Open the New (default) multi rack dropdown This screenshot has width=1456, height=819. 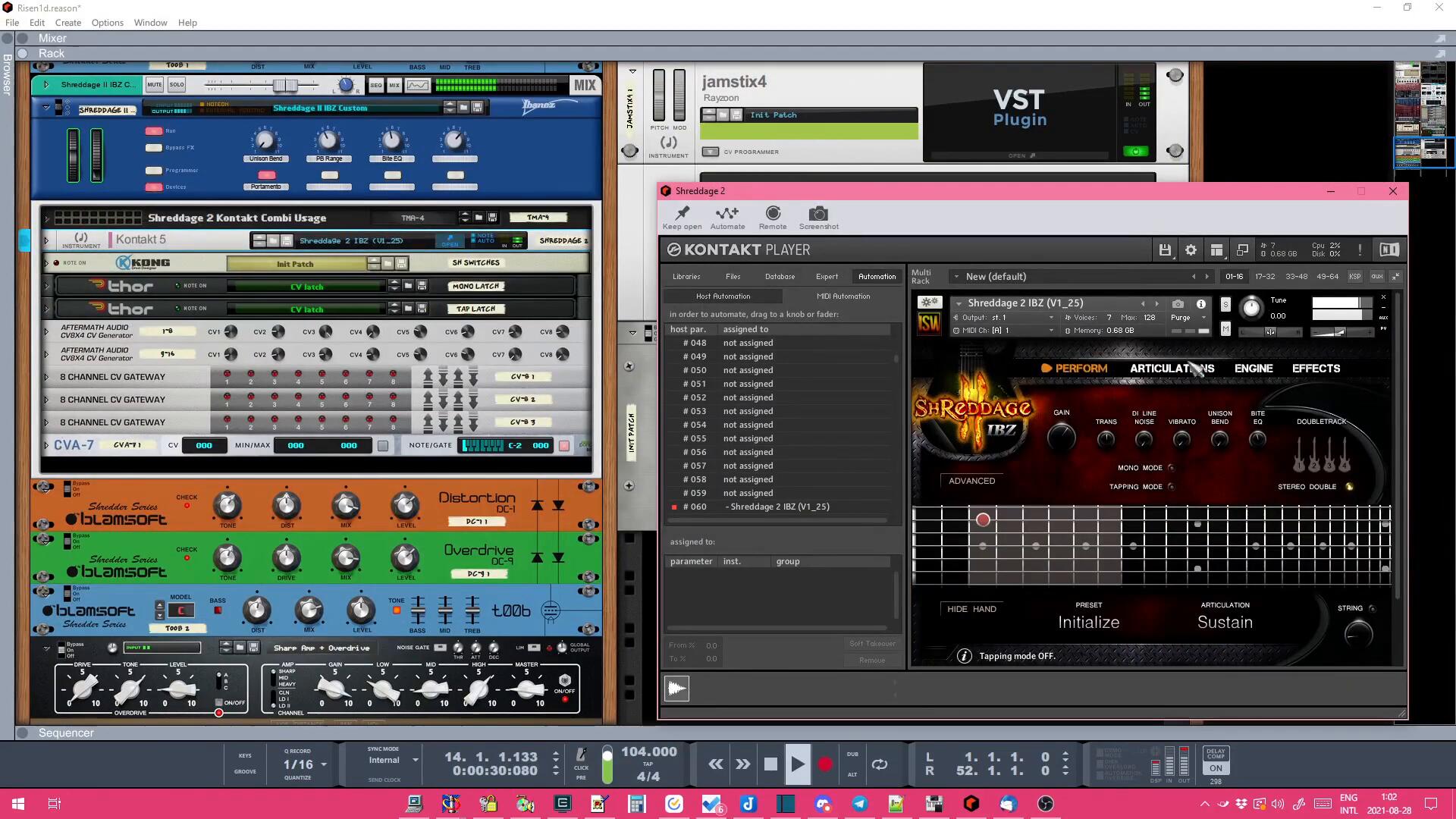tap(956, 277)
